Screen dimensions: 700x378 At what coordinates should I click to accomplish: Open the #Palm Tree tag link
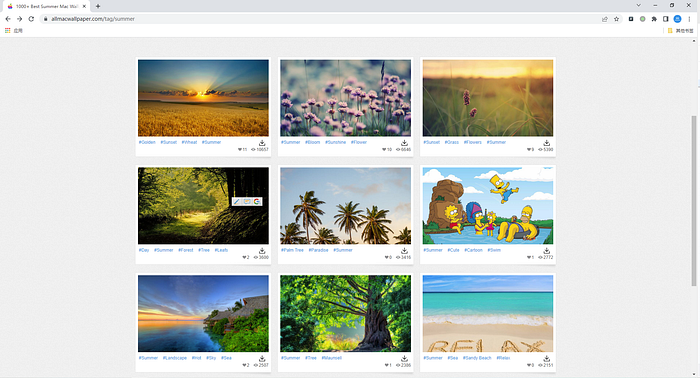point(292,250)
